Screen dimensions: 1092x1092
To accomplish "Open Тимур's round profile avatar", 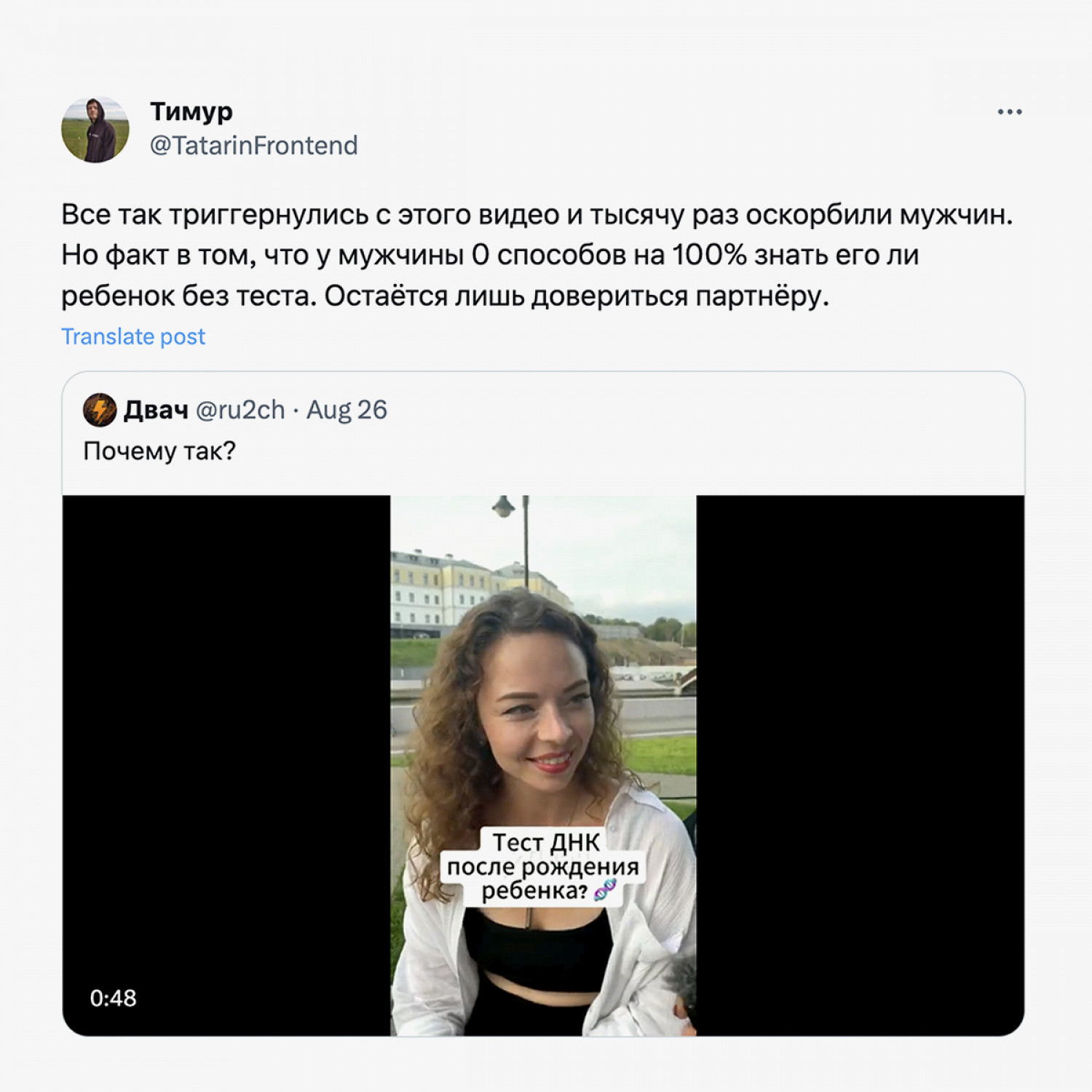I will tap(95, 129).
